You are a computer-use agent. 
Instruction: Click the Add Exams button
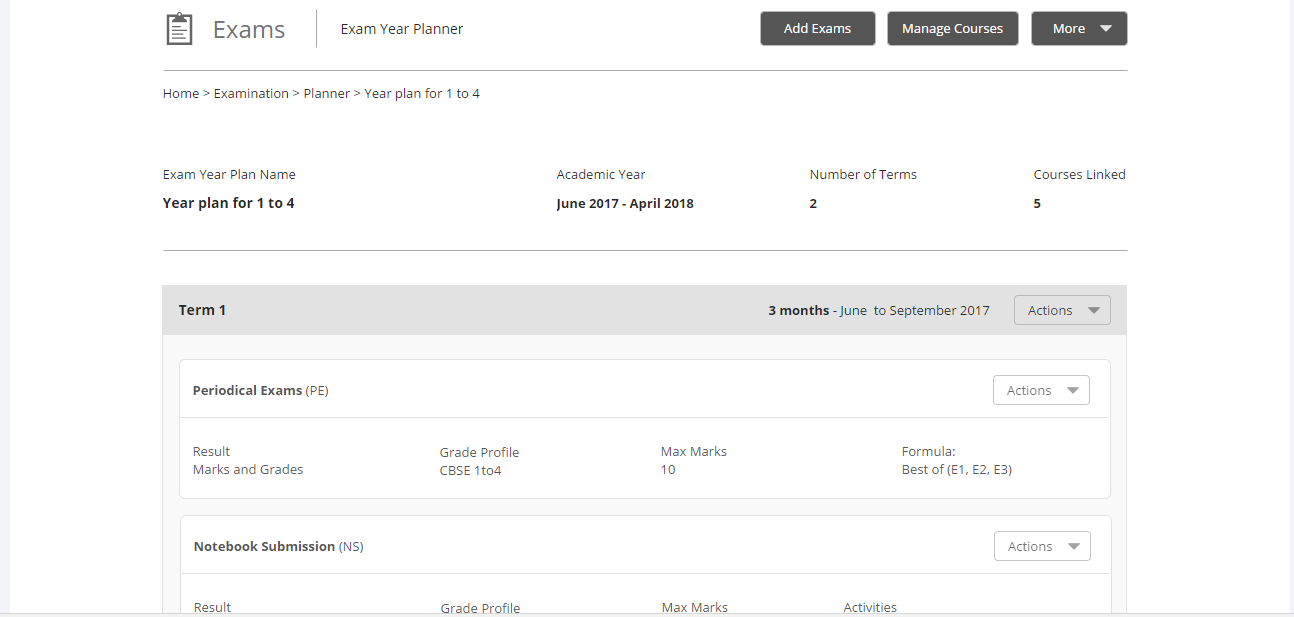[817, 29]
